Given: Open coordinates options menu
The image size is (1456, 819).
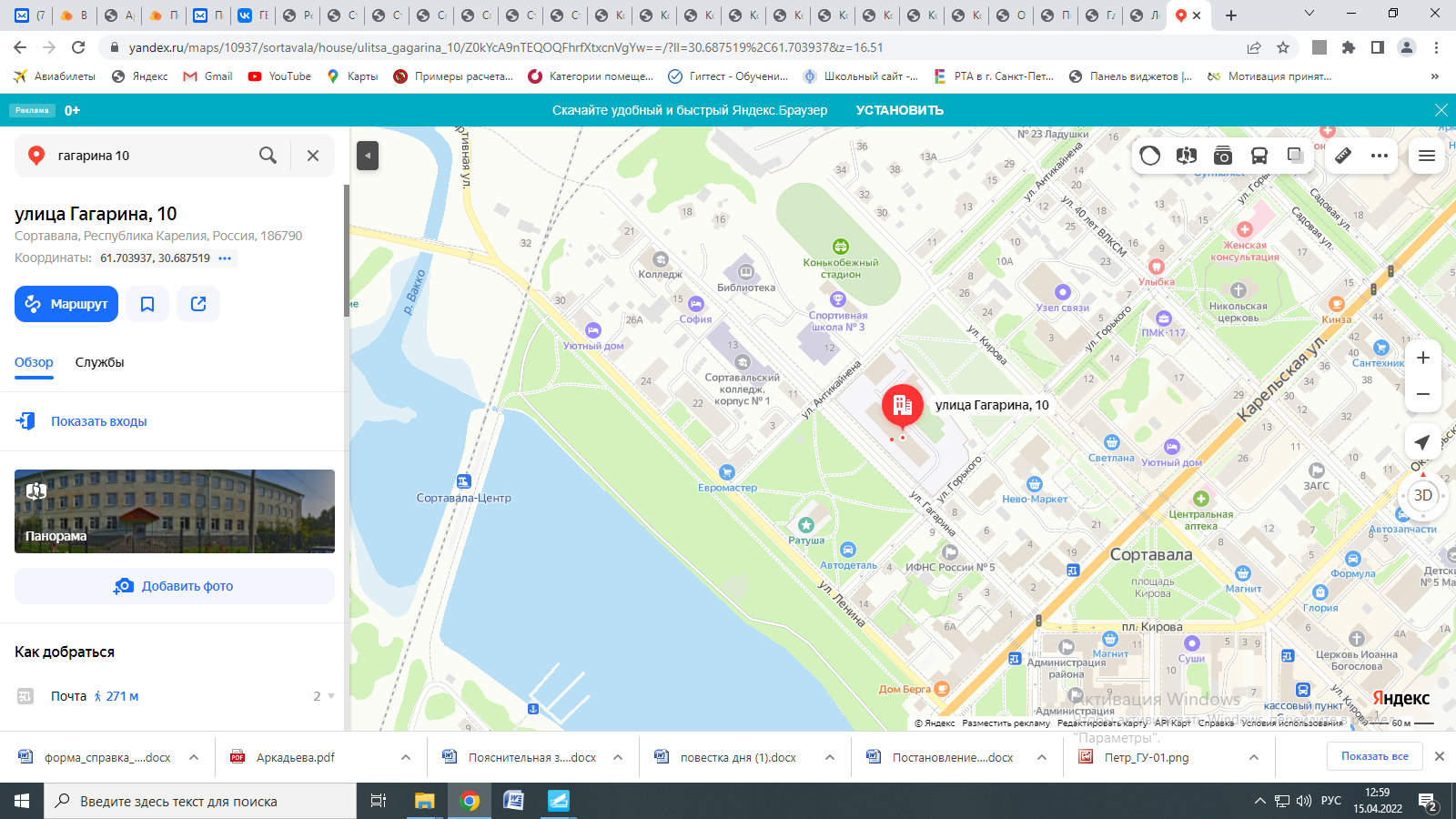Looking at the screenshot, I should click(225, 258).
